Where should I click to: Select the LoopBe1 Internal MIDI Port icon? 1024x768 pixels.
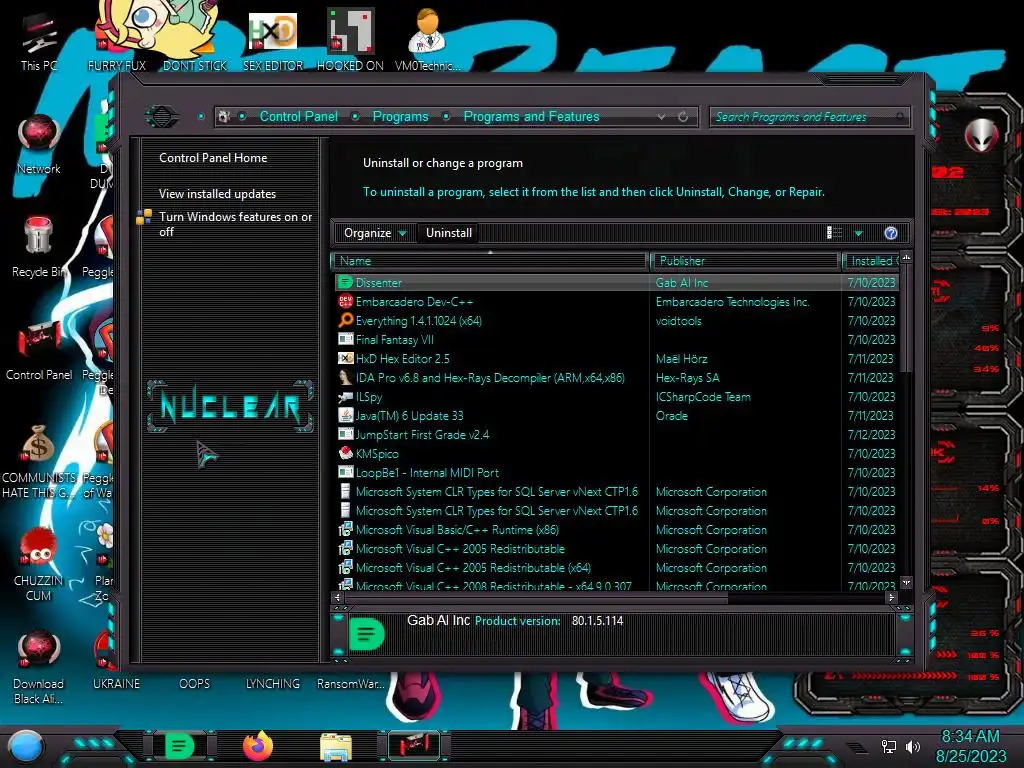(x=345, y=472)
